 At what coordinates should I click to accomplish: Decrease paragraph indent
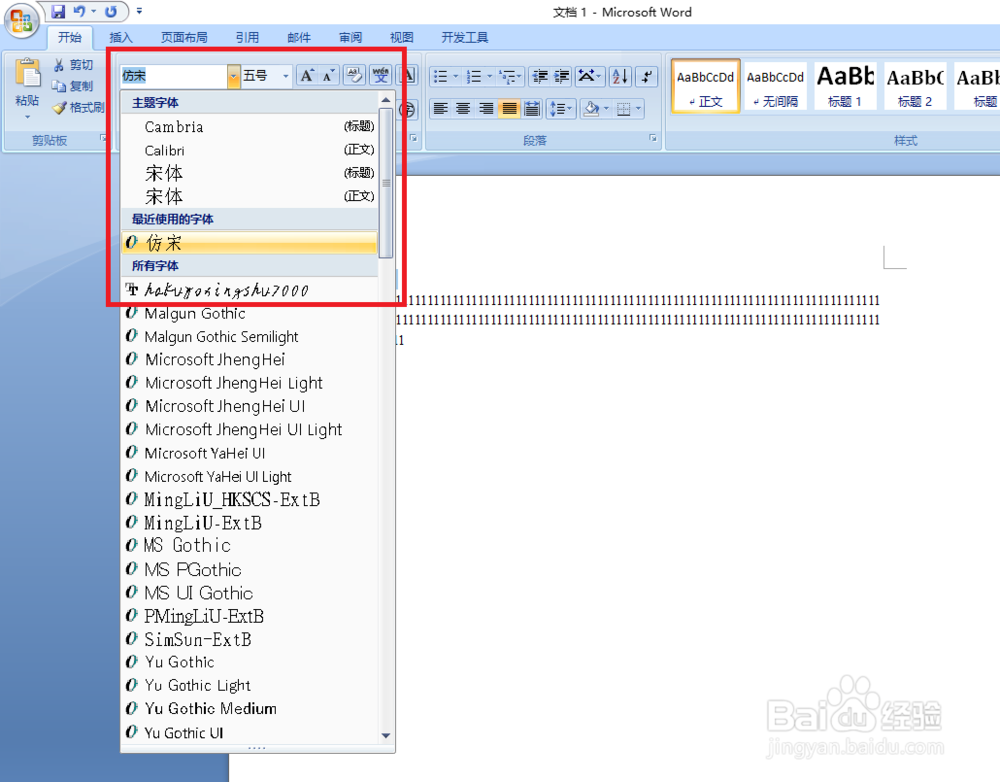click(x=540, y=77)
